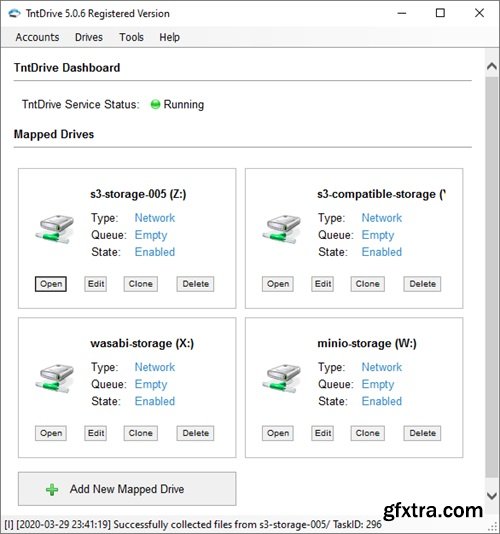Click Add New Mapped Drive button
This screenshot has width=500, height=534.
(127, 489)
